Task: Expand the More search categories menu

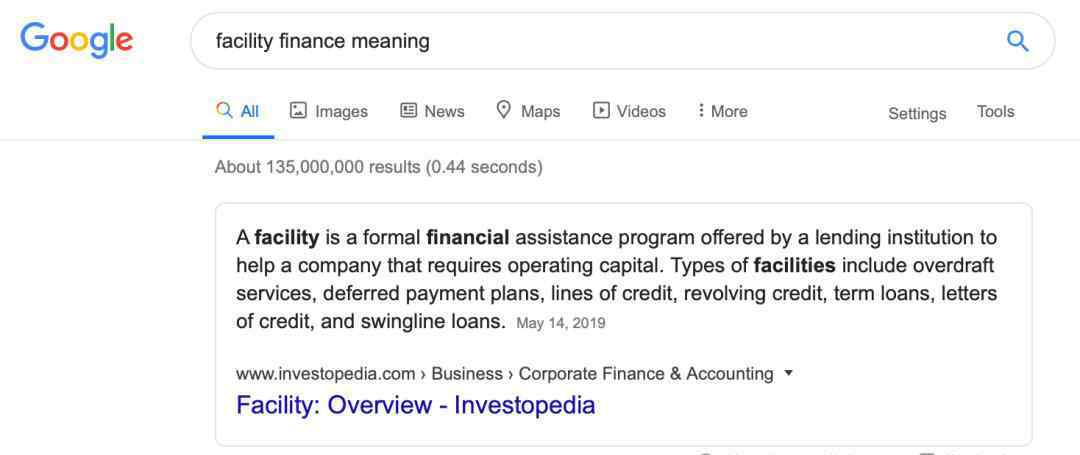Action: [722, 111]
